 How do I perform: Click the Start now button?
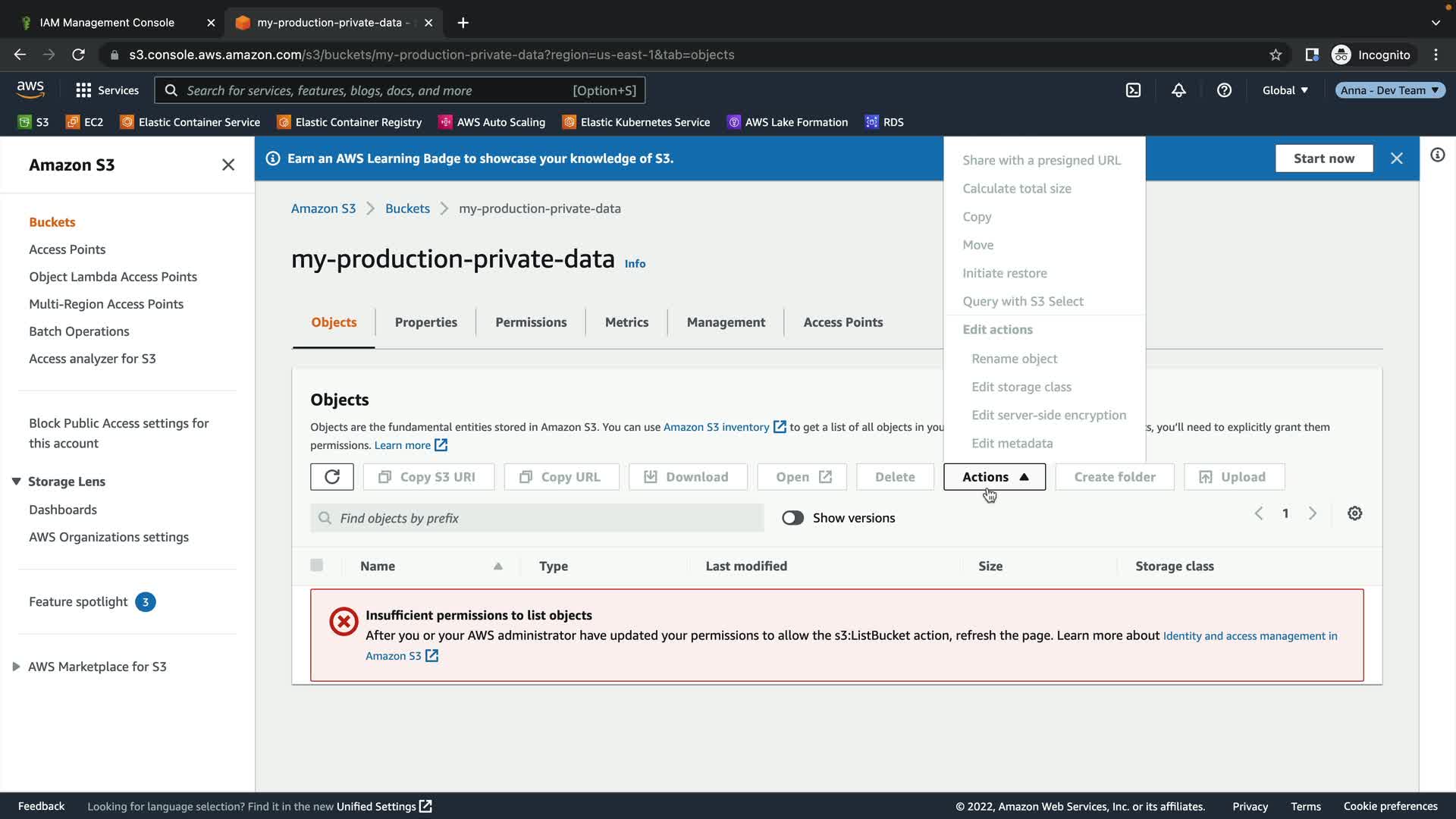coord(1323,158)
